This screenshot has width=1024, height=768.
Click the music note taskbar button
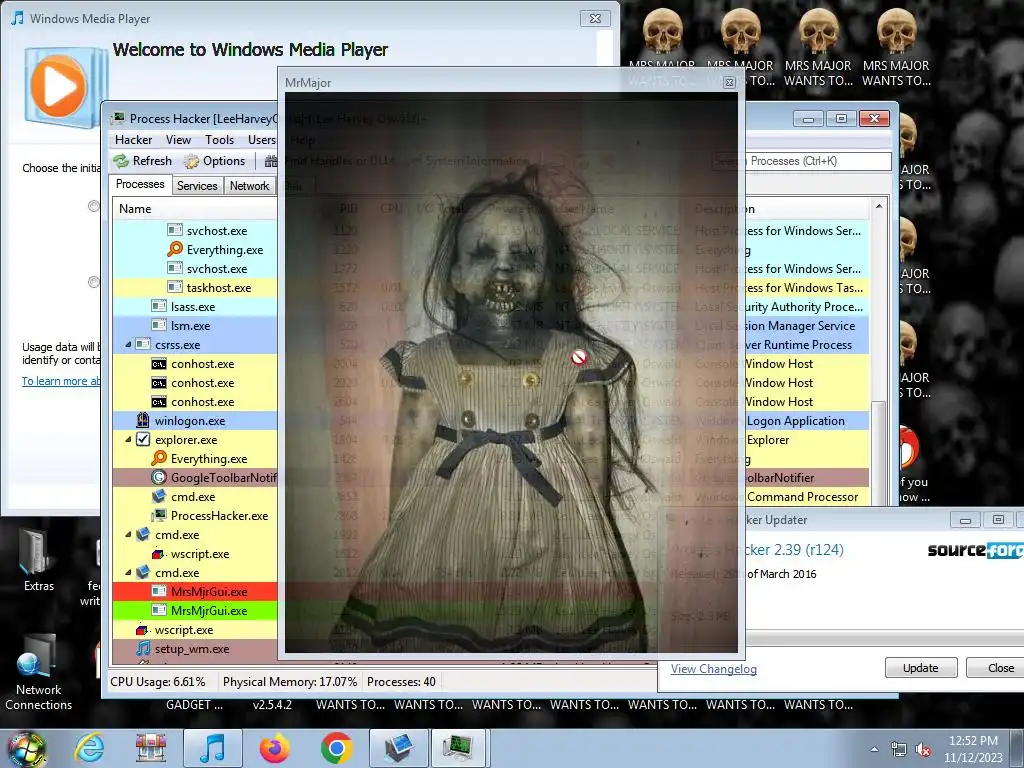(213, 748)
